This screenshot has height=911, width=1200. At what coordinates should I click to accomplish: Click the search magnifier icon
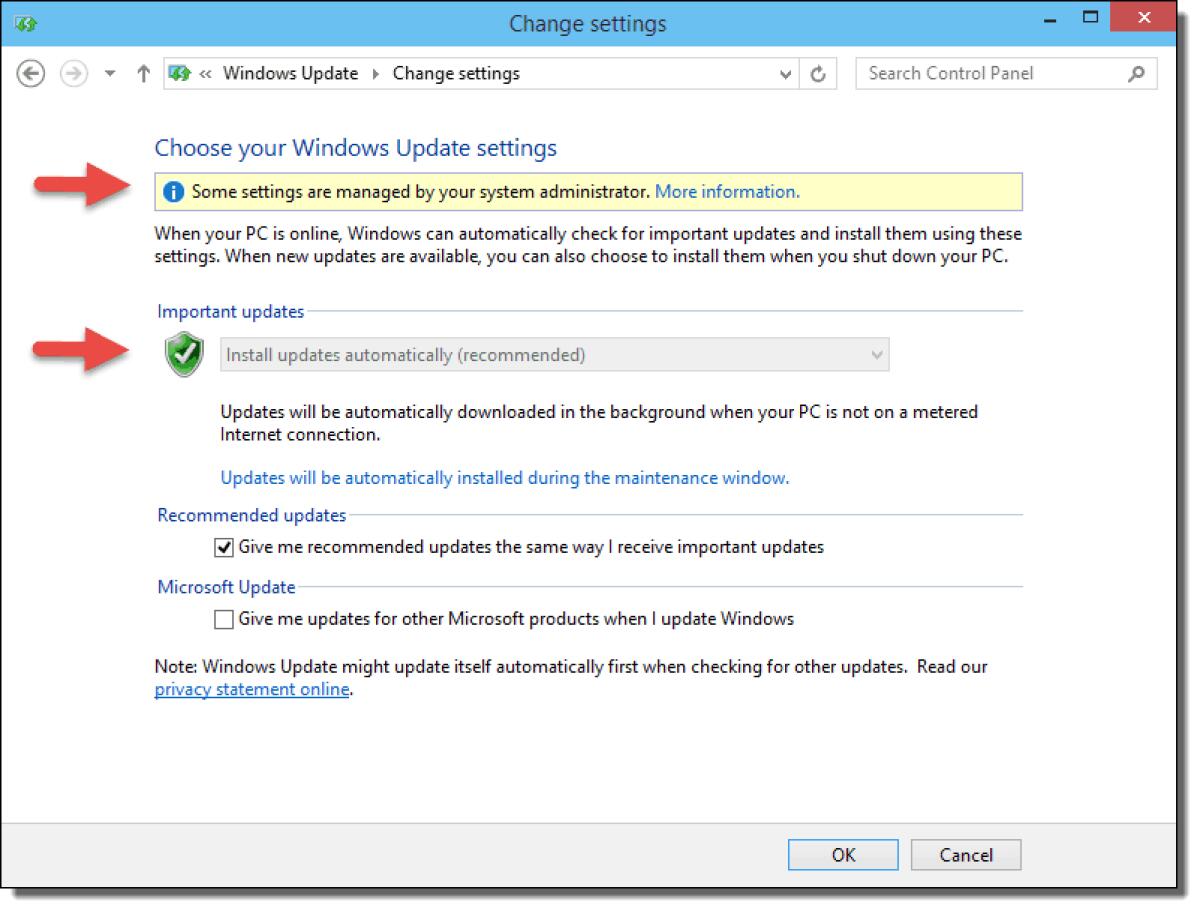pyautogui.click(x=1134, y=73)
